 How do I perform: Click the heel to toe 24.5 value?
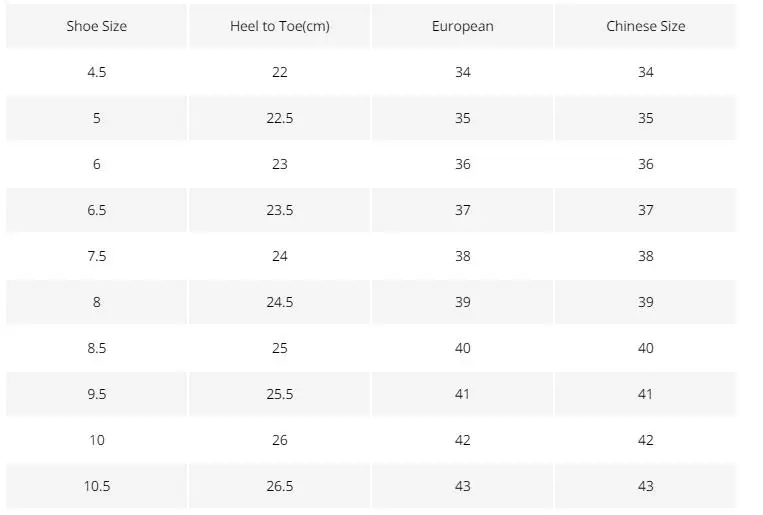tap(279, 302)
